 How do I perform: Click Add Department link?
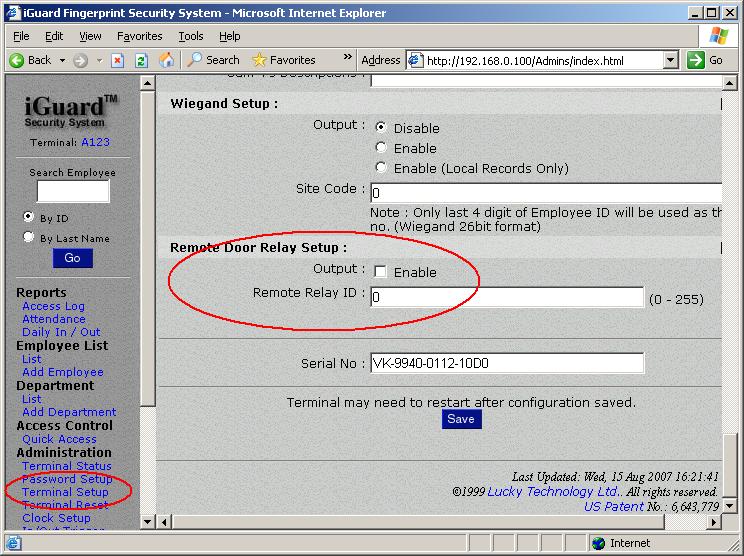(x=69, y=412)
